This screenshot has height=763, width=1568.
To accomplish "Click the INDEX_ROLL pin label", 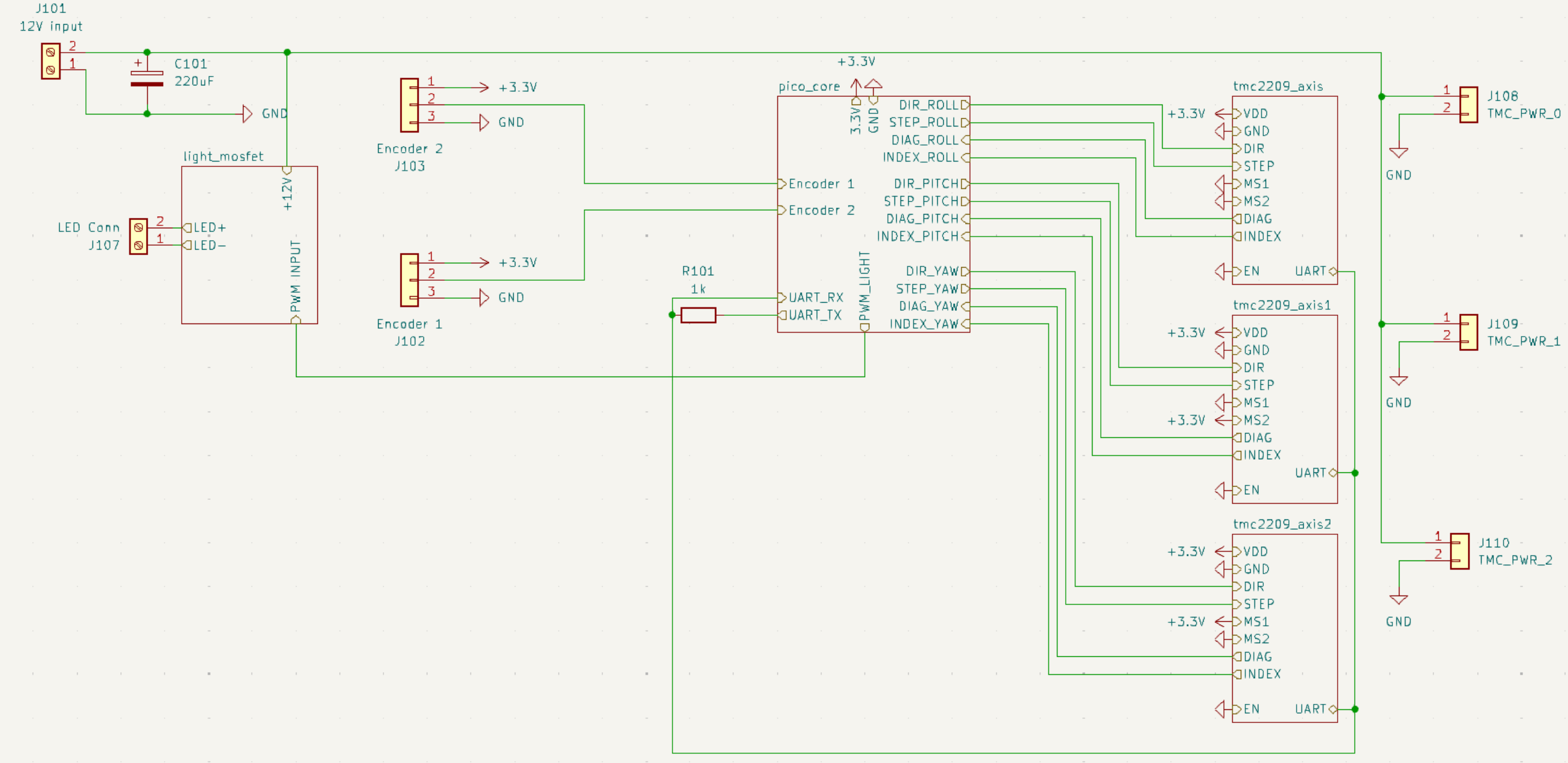I will (926, 158).
